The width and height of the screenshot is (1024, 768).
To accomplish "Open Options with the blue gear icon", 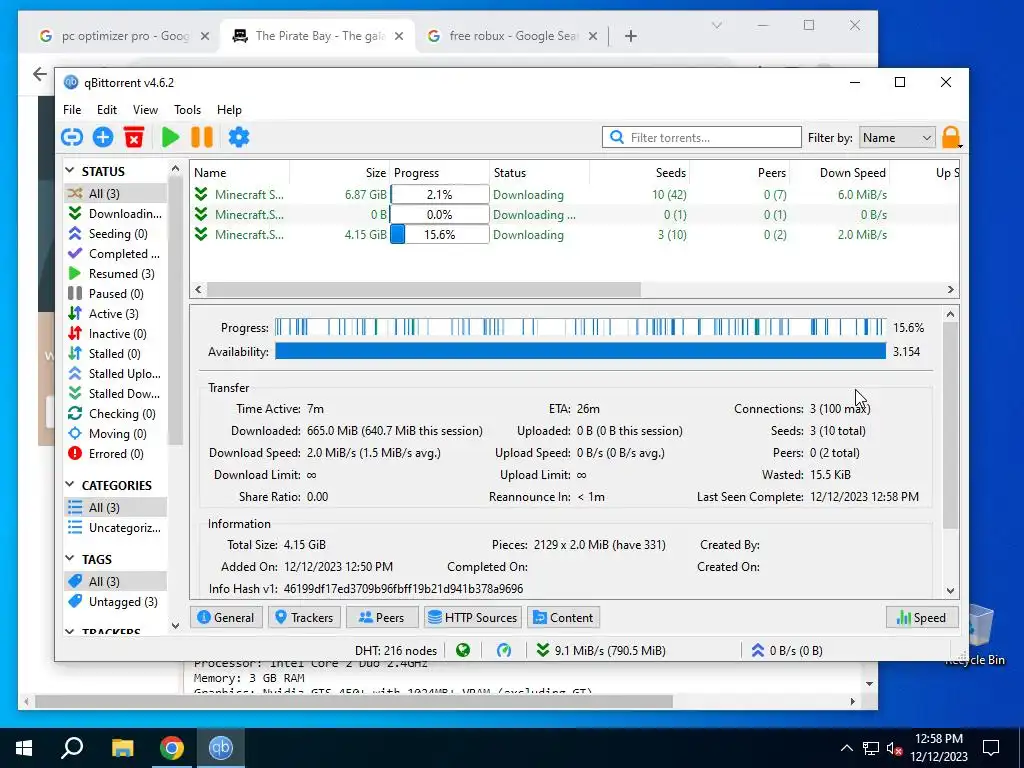I will coord(238,137).
